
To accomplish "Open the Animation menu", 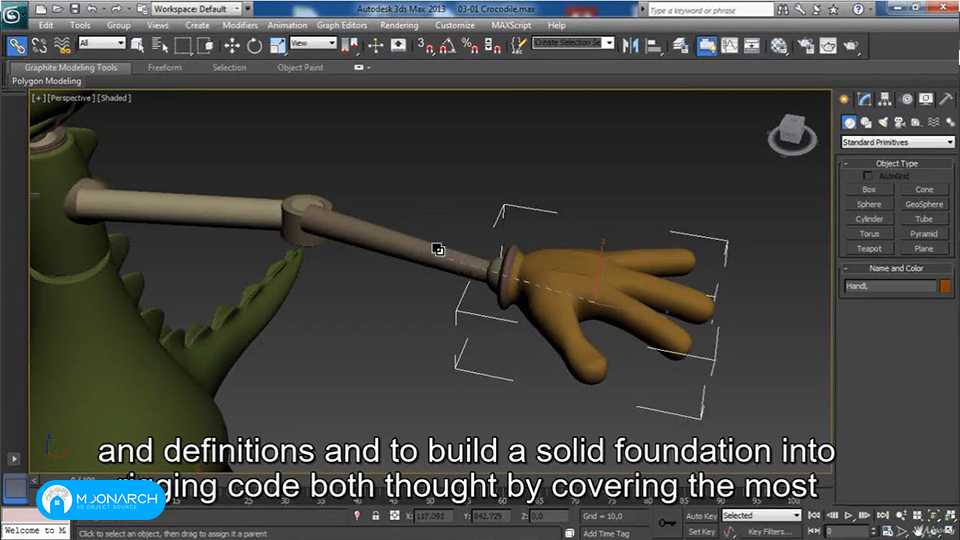I will pyautogui.click(x=287, y=25).
